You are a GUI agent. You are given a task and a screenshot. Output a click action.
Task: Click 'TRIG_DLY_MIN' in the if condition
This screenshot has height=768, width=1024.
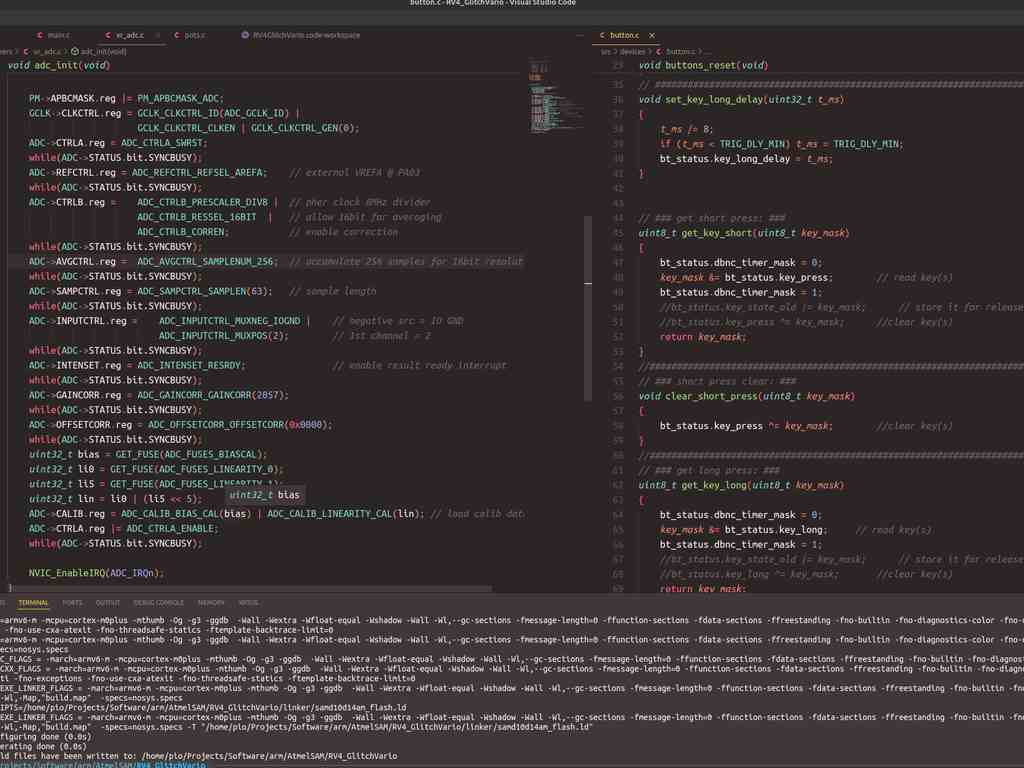pyautogui.click(x=754, y=144)
